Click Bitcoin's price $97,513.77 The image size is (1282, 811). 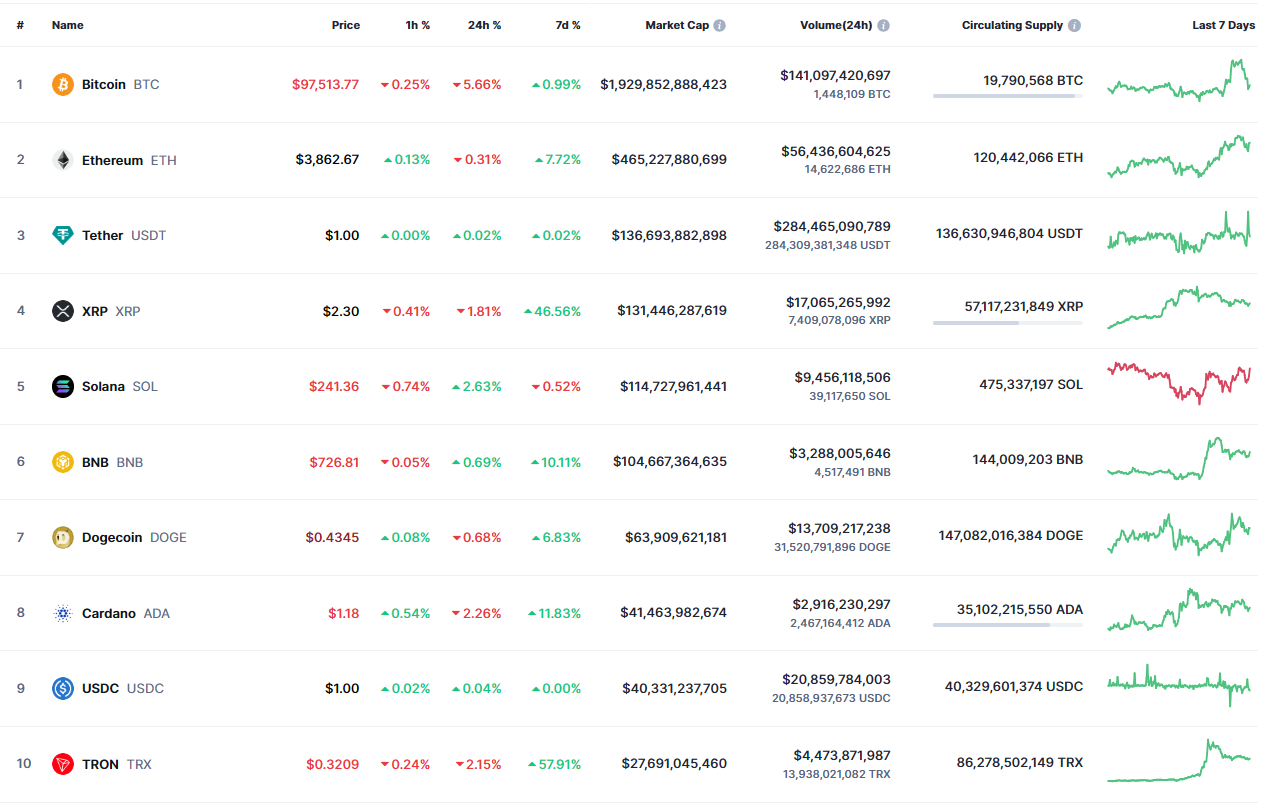(325, 85)
